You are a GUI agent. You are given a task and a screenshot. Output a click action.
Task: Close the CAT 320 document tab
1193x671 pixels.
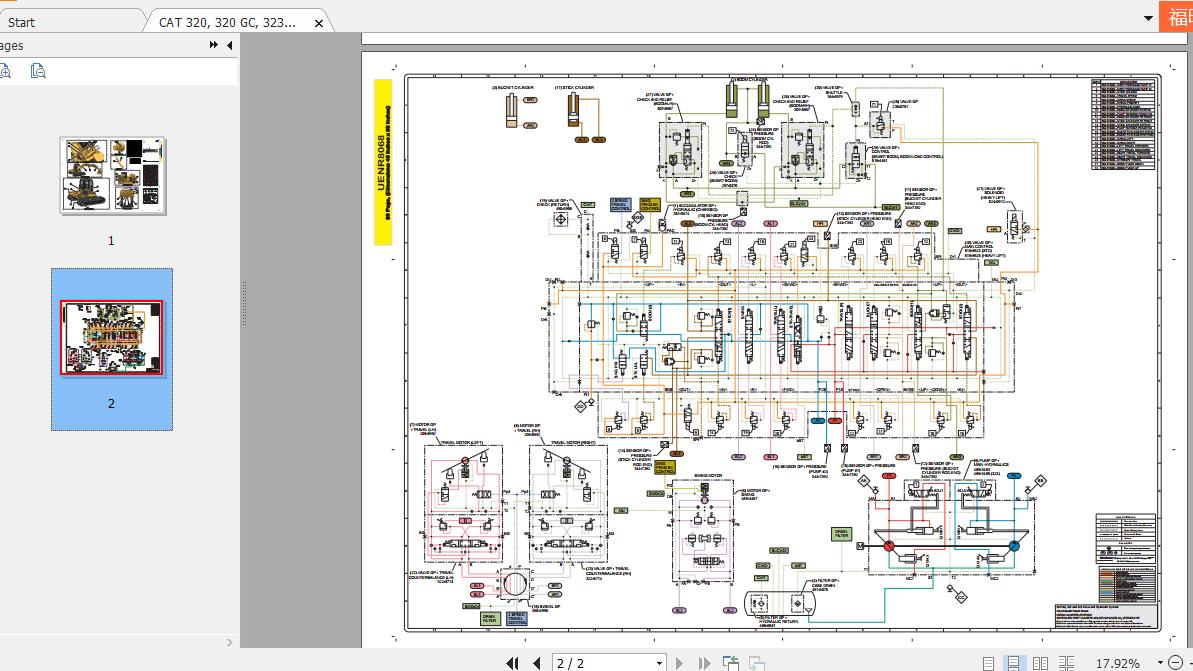pyautogui.click(x=317, y=21)
